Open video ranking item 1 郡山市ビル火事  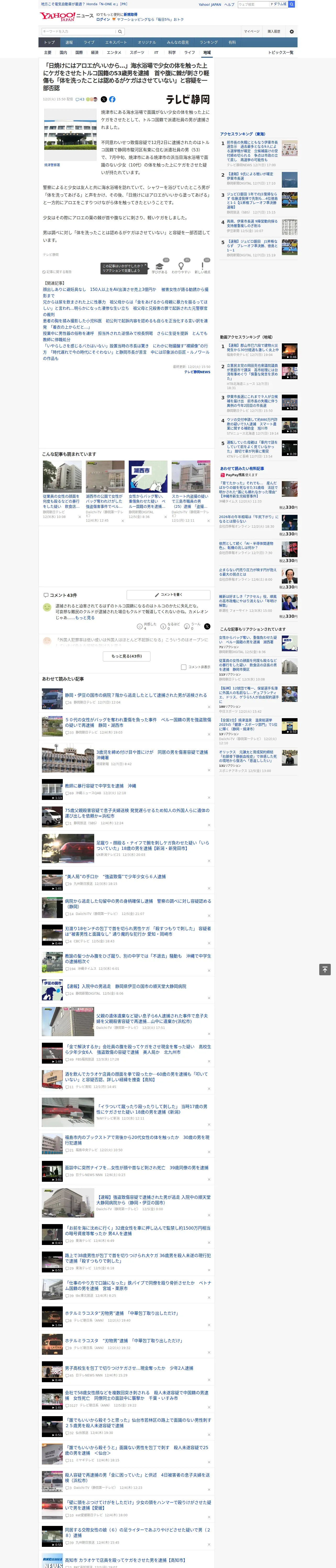[253, 348]
